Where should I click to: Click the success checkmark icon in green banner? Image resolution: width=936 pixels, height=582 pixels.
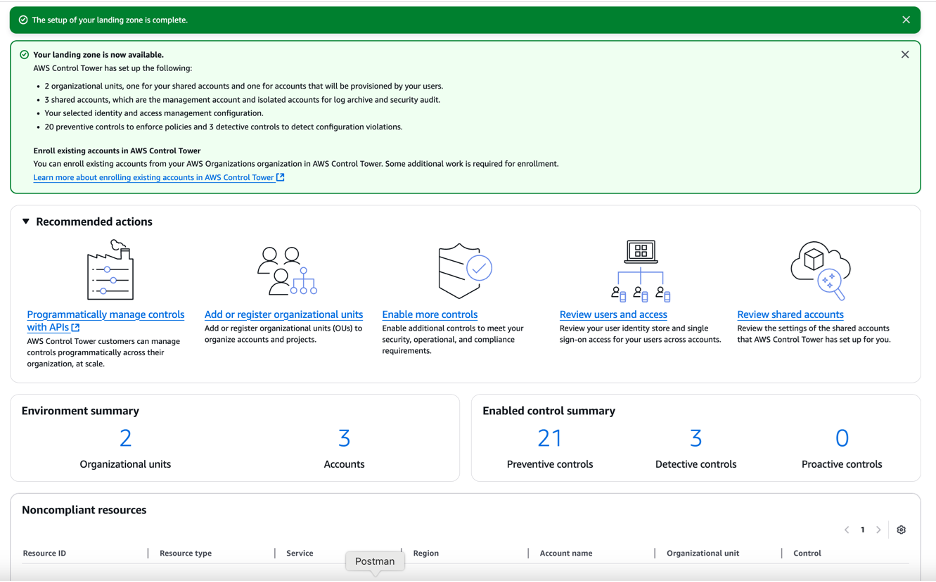23,20
